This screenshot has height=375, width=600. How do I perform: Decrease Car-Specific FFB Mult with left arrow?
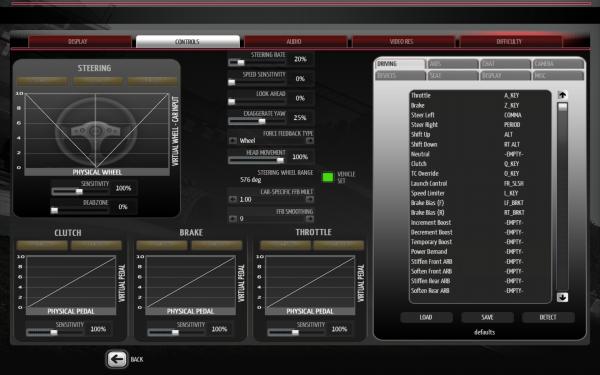(x=233, y=199)
